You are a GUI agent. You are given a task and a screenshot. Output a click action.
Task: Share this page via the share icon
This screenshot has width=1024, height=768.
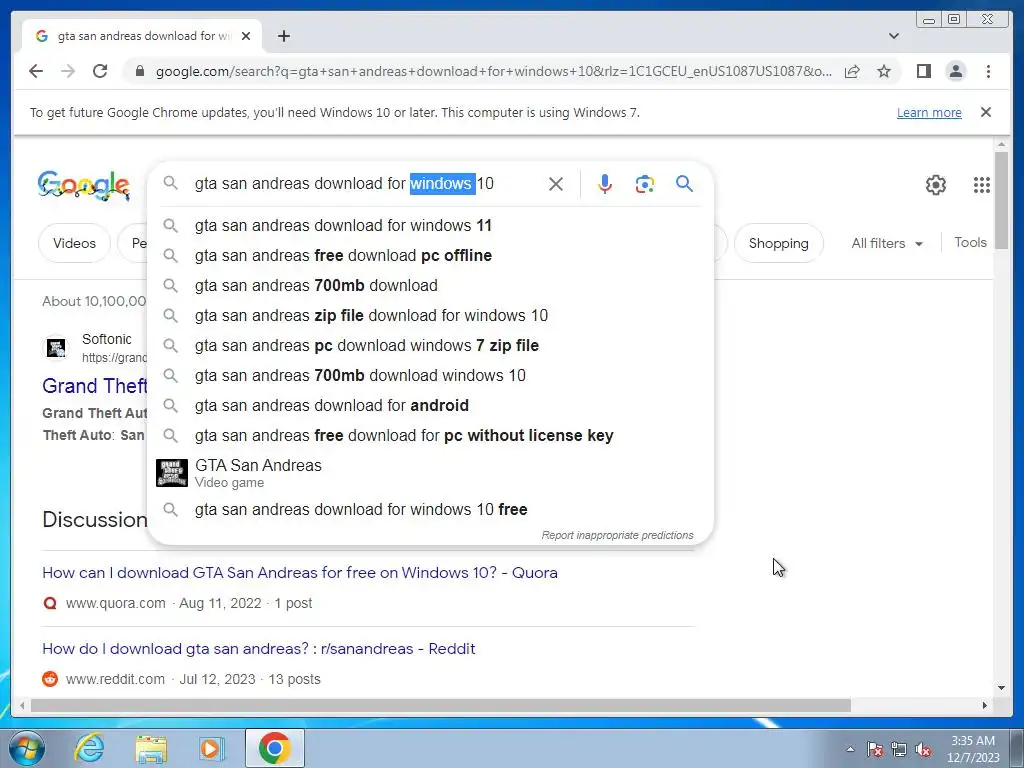pyautogui.click(x=852, y=71)
